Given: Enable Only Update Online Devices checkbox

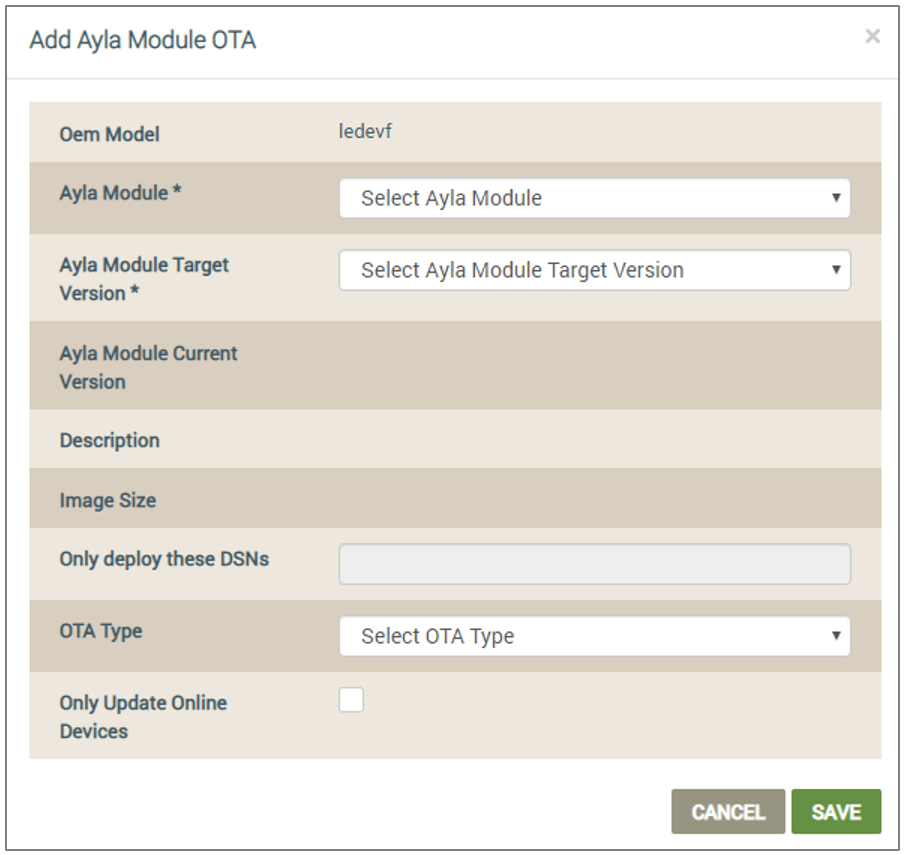Looking at the screenshot, I should pos(351,700).
